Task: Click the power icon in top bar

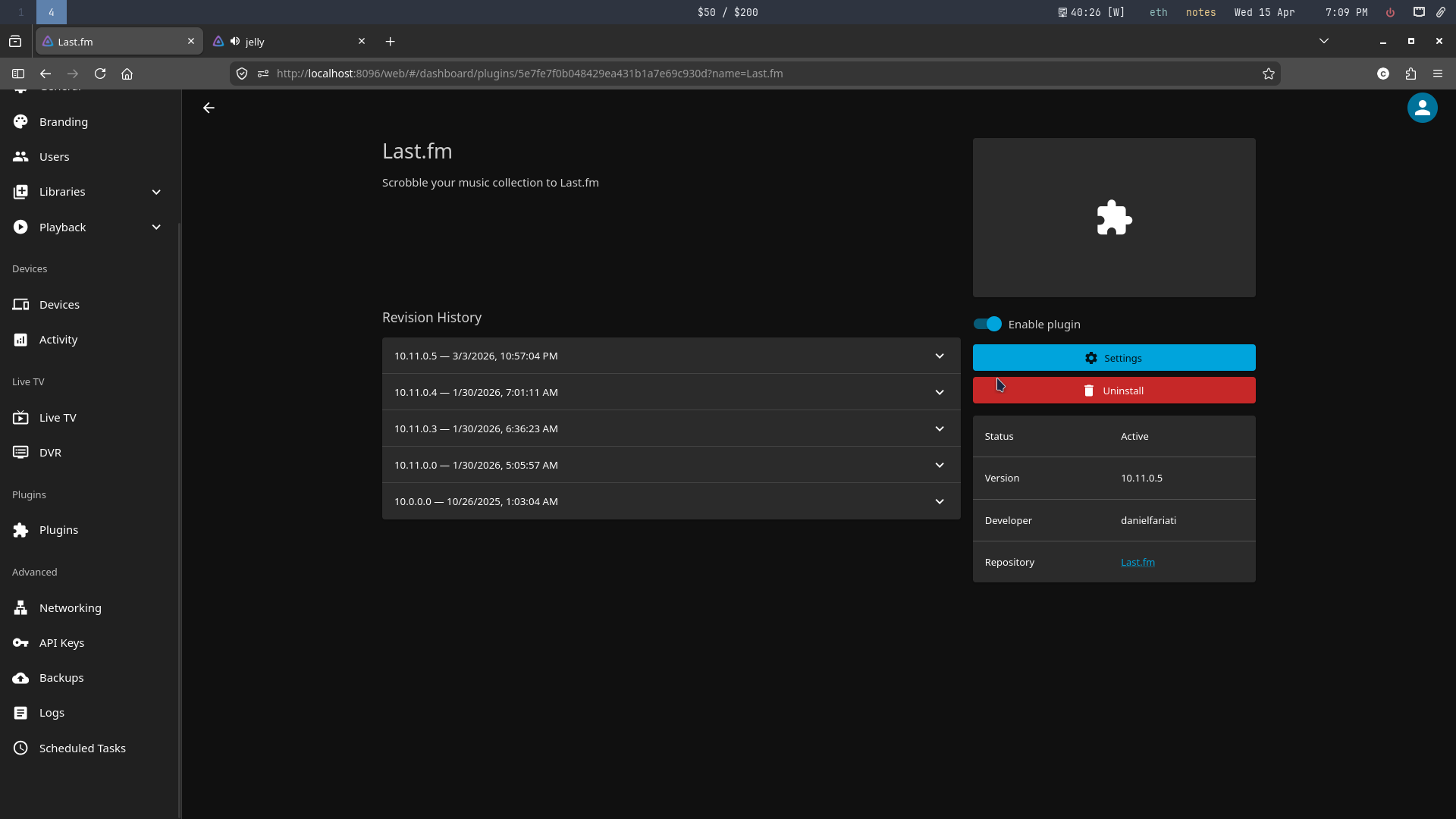Action: pos(1390,12)
